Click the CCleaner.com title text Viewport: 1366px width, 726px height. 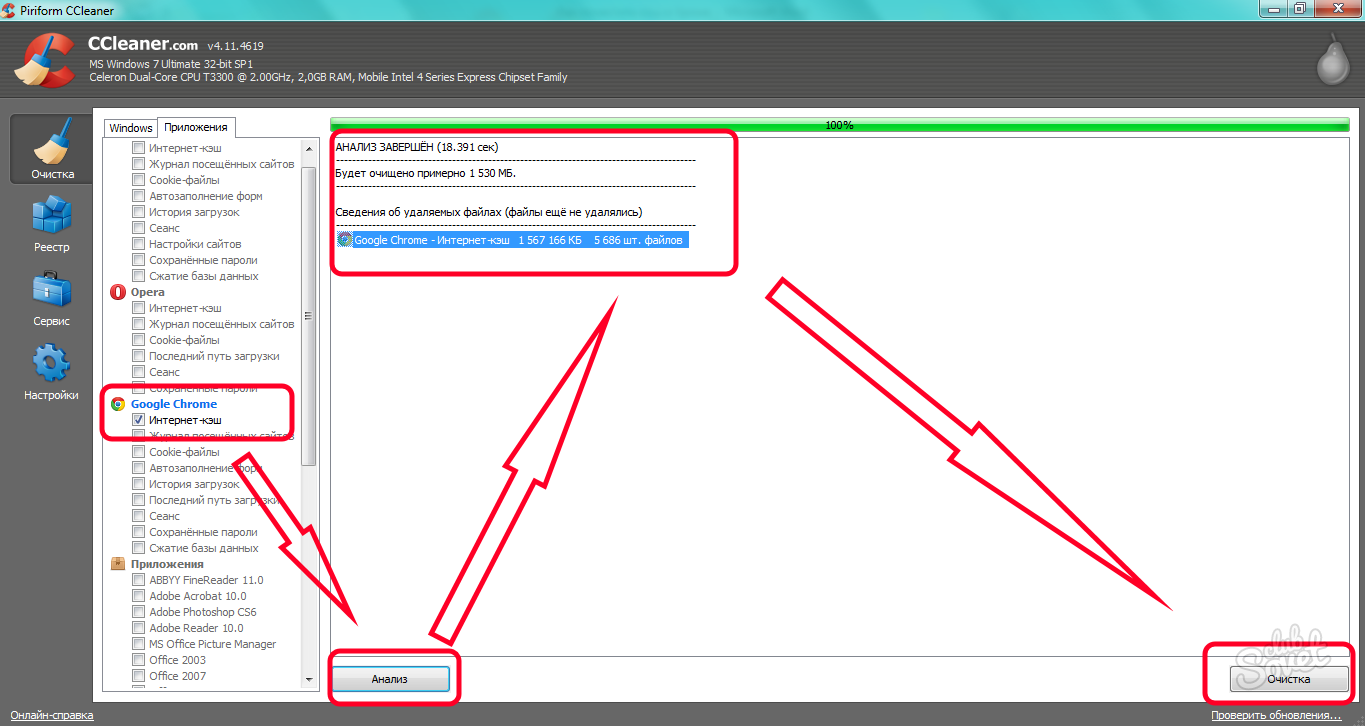143,45
